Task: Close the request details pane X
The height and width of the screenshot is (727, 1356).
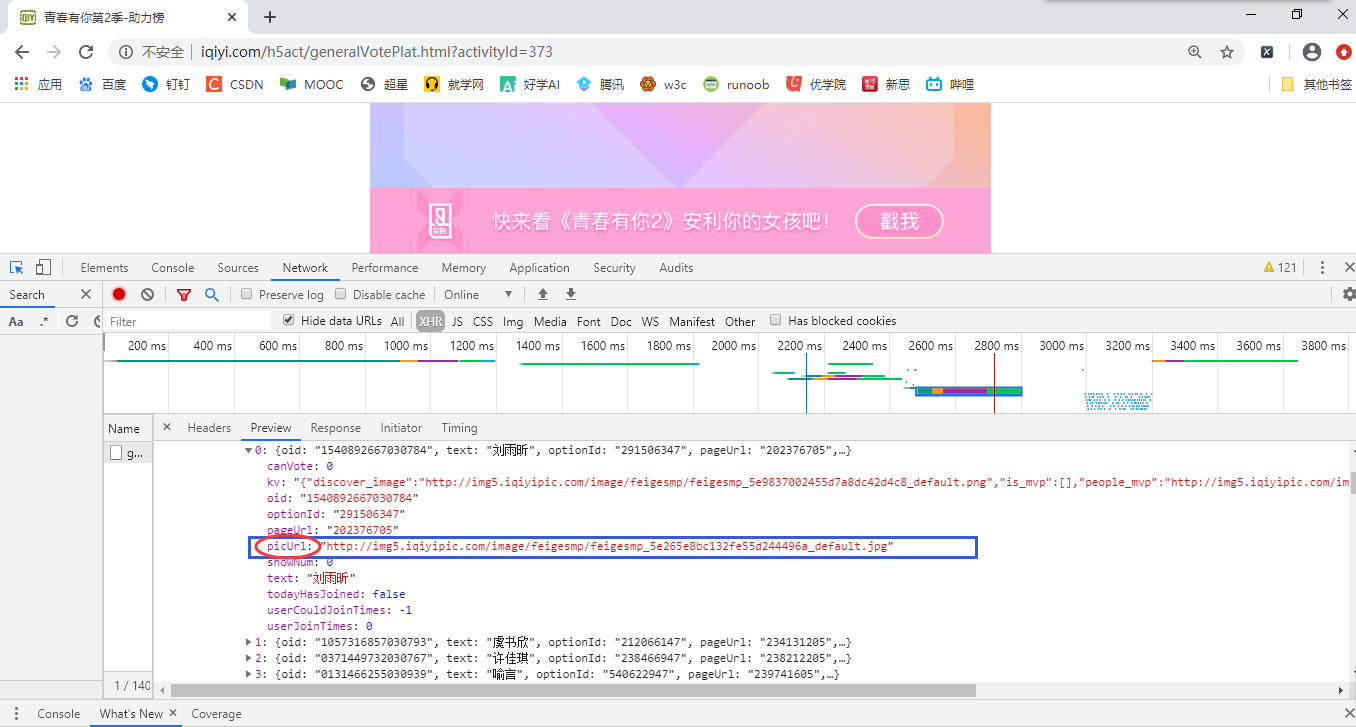Action: point(167,427)
